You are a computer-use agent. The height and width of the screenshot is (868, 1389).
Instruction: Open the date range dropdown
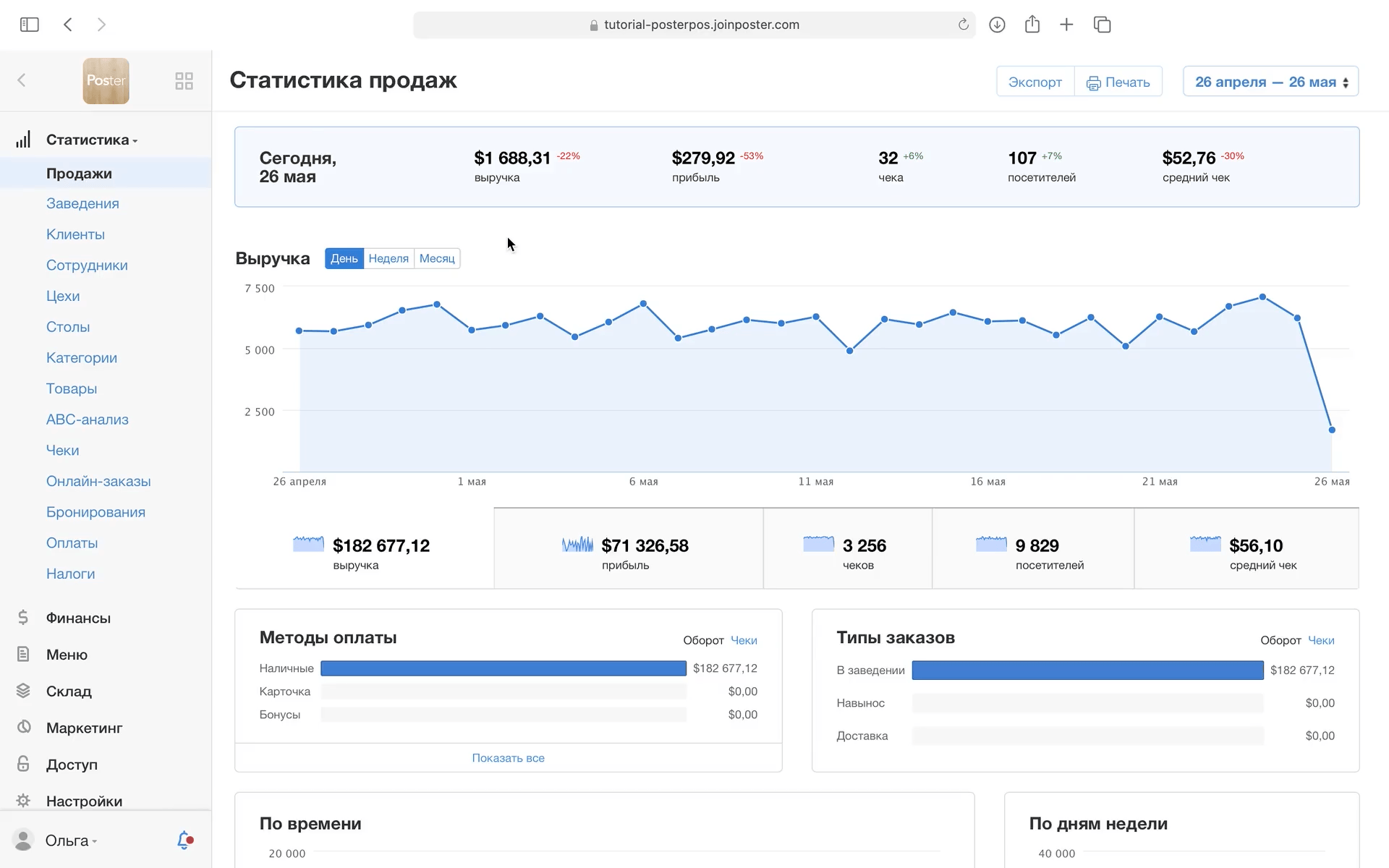click(x=1270, y=82)
